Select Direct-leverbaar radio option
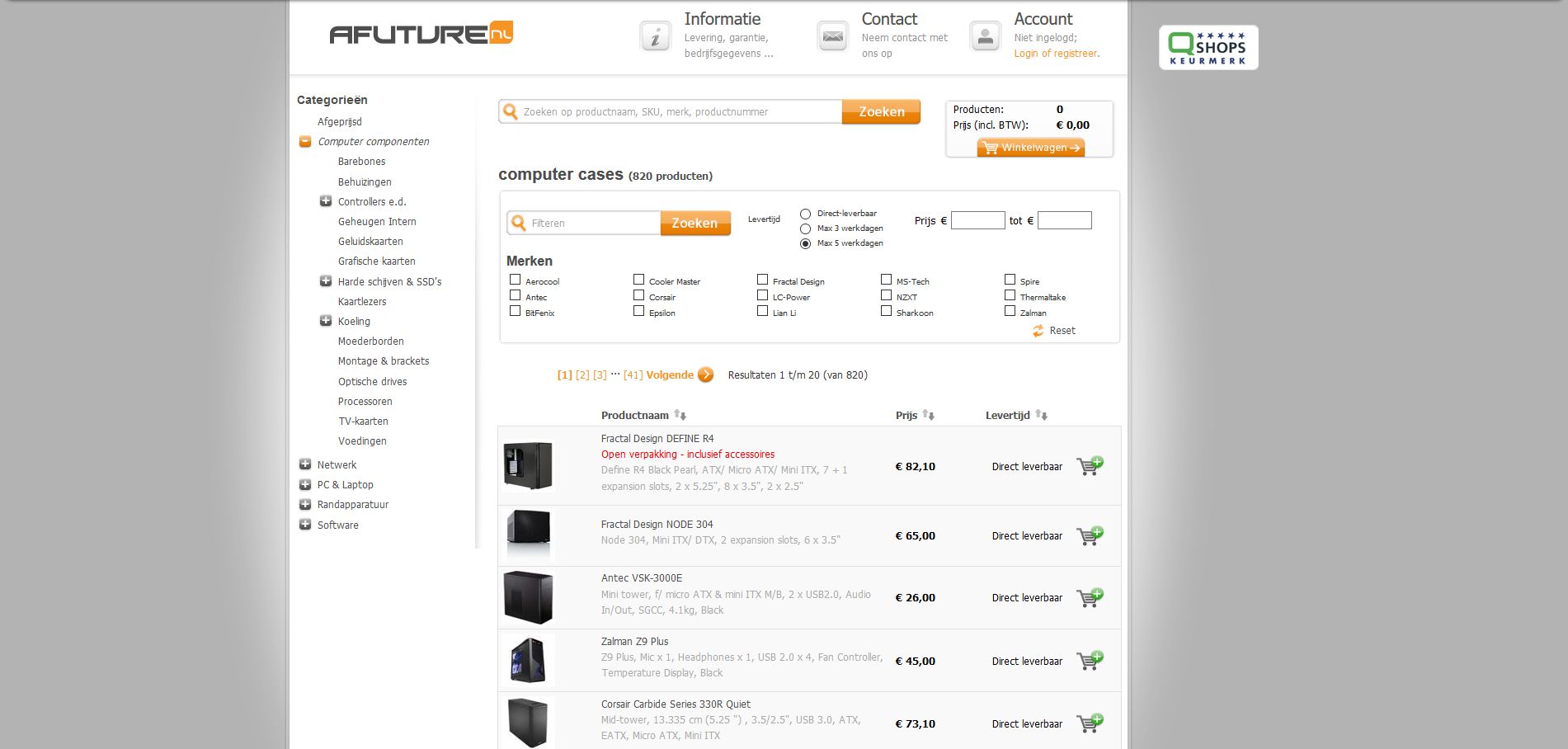Screen dimensions: 1568x749 [805, 214]
